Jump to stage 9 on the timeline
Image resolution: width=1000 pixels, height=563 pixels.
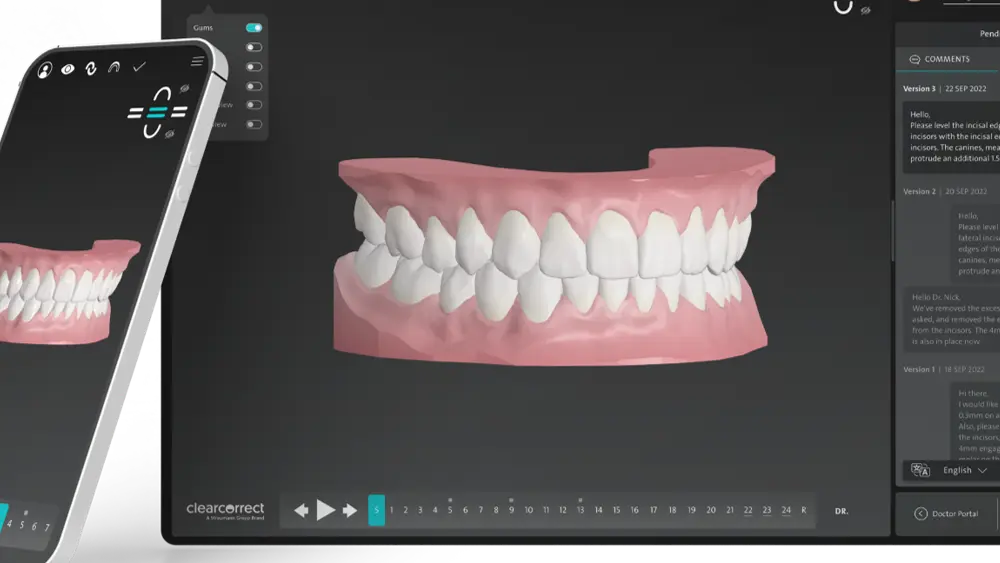click(x=511, y=510)
